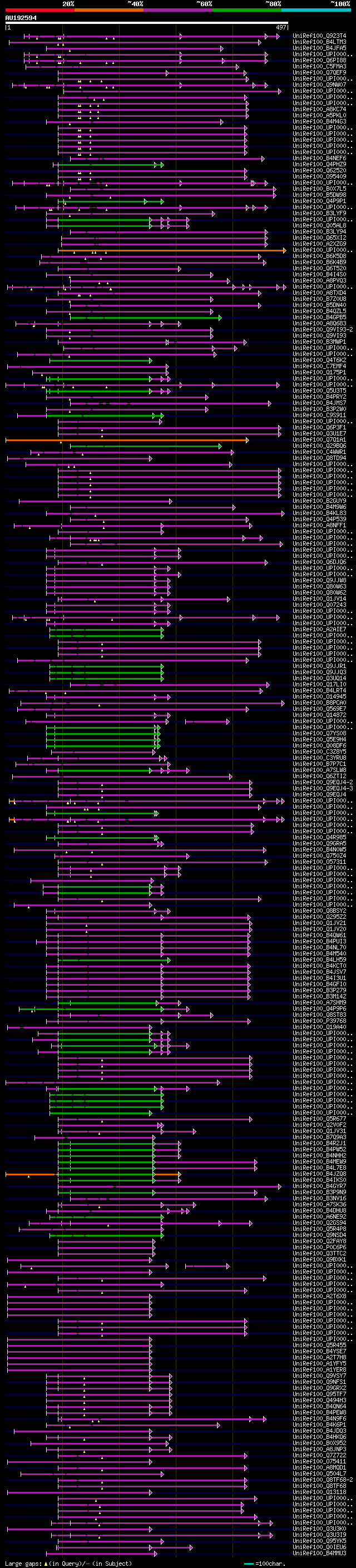This screenshot has height=1568, width=356.
Task: Select hit label UniRef100_Q9NWX7
Action: pos(319,85)
